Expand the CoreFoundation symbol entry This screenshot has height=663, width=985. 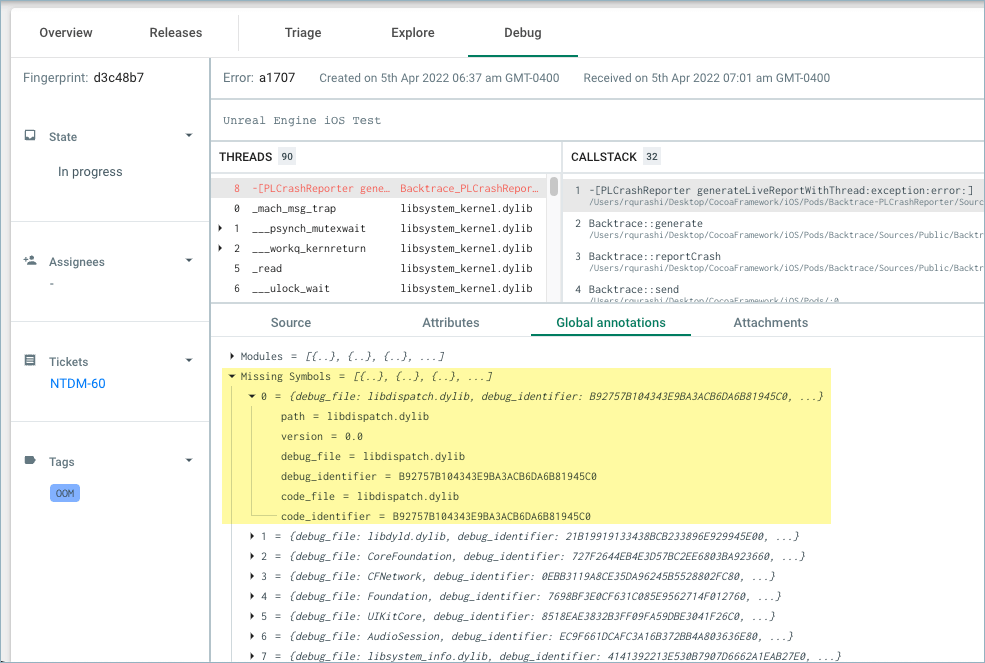[252, 557]
